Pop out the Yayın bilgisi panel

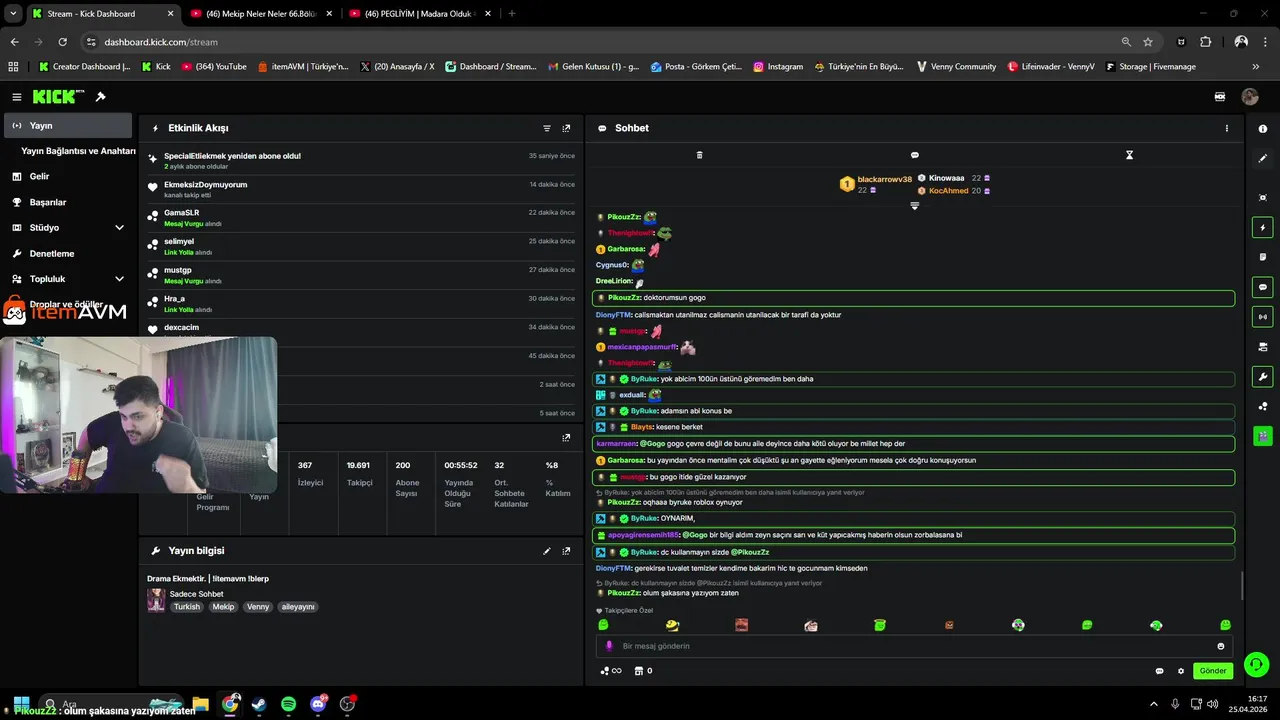coord(566,551)
